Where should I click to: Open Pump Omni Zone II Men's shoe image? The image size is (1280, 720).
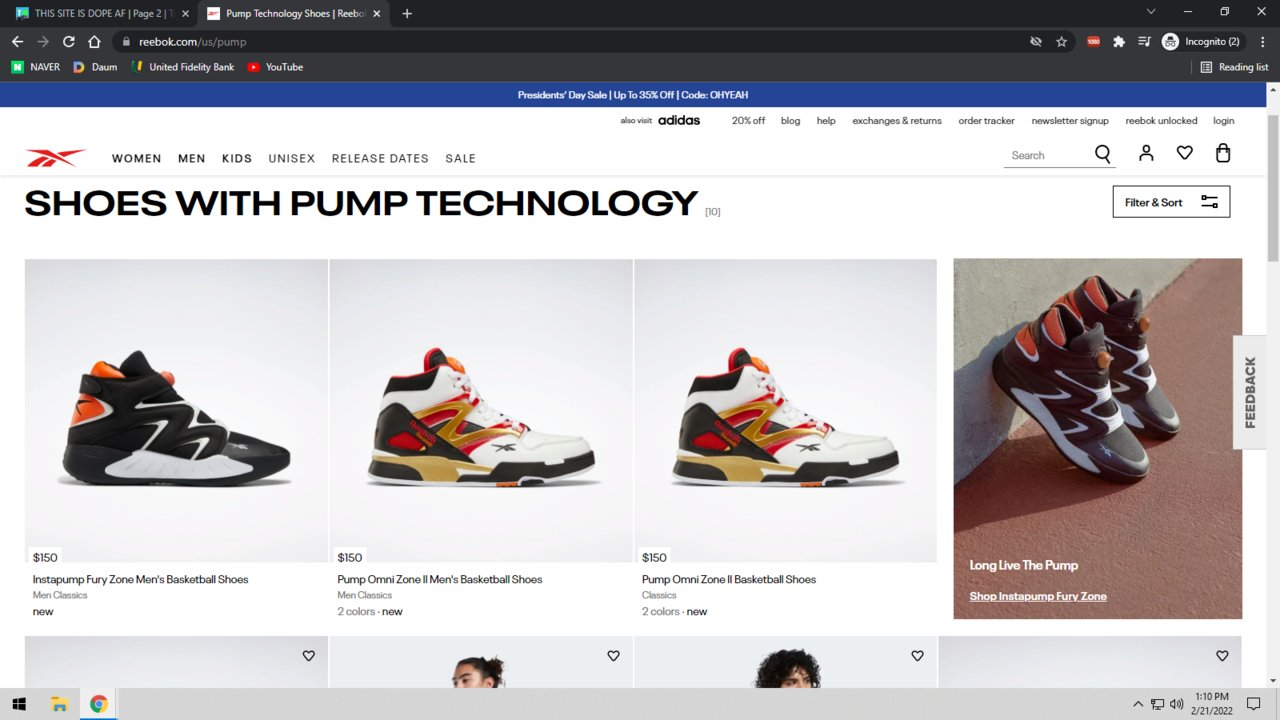click(481, 411)
